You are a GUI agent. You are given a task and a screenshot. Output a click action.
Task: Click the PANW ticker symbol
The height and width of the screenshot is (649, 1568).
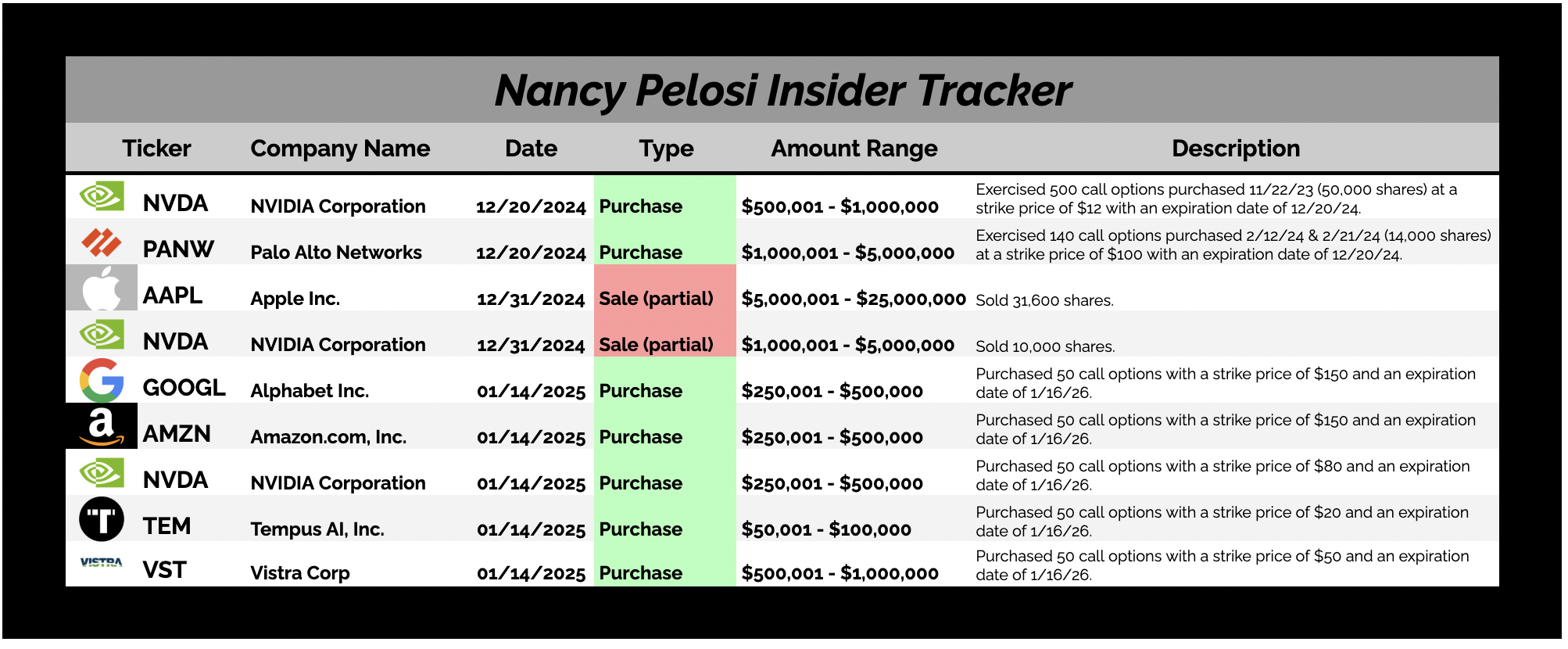pyautogui.click(x=177, y=249)
